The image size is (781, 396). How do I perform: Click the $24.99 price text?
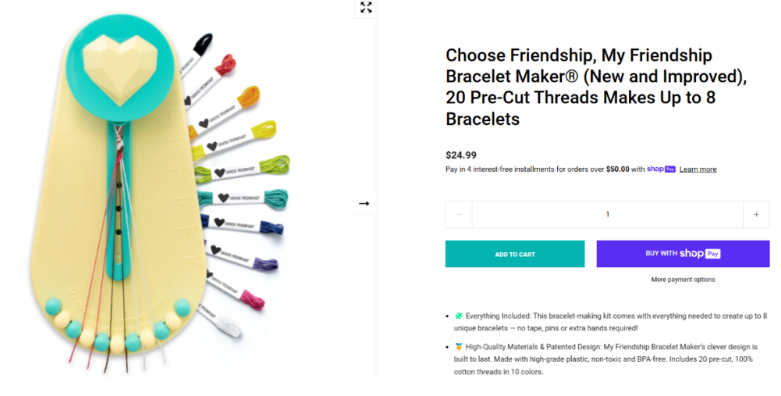pyautogui.click(x=461, y=155)
